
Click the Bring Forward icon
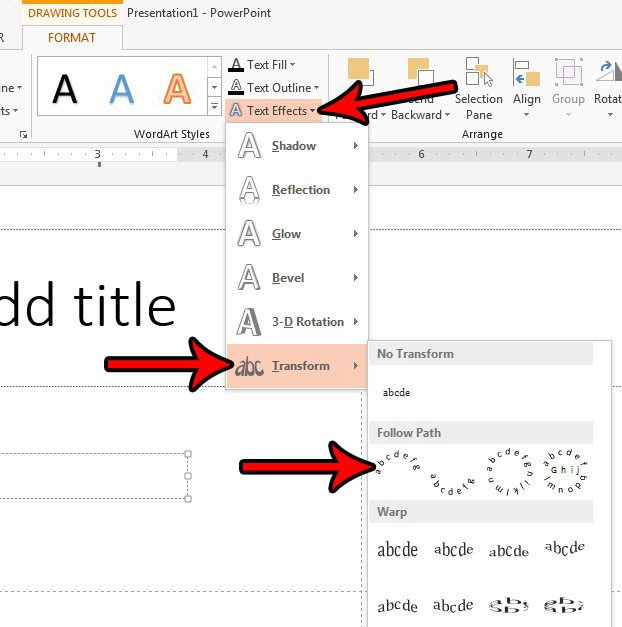point(360,72)
